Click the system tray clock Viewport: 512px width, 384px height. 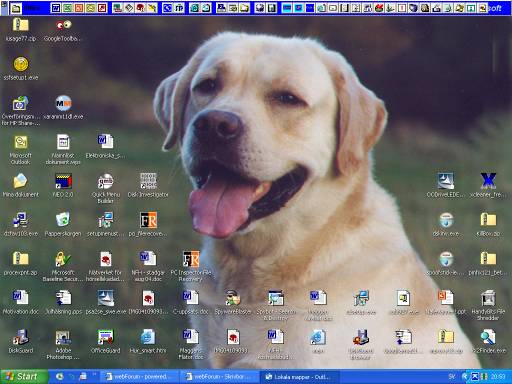point(498,377)
